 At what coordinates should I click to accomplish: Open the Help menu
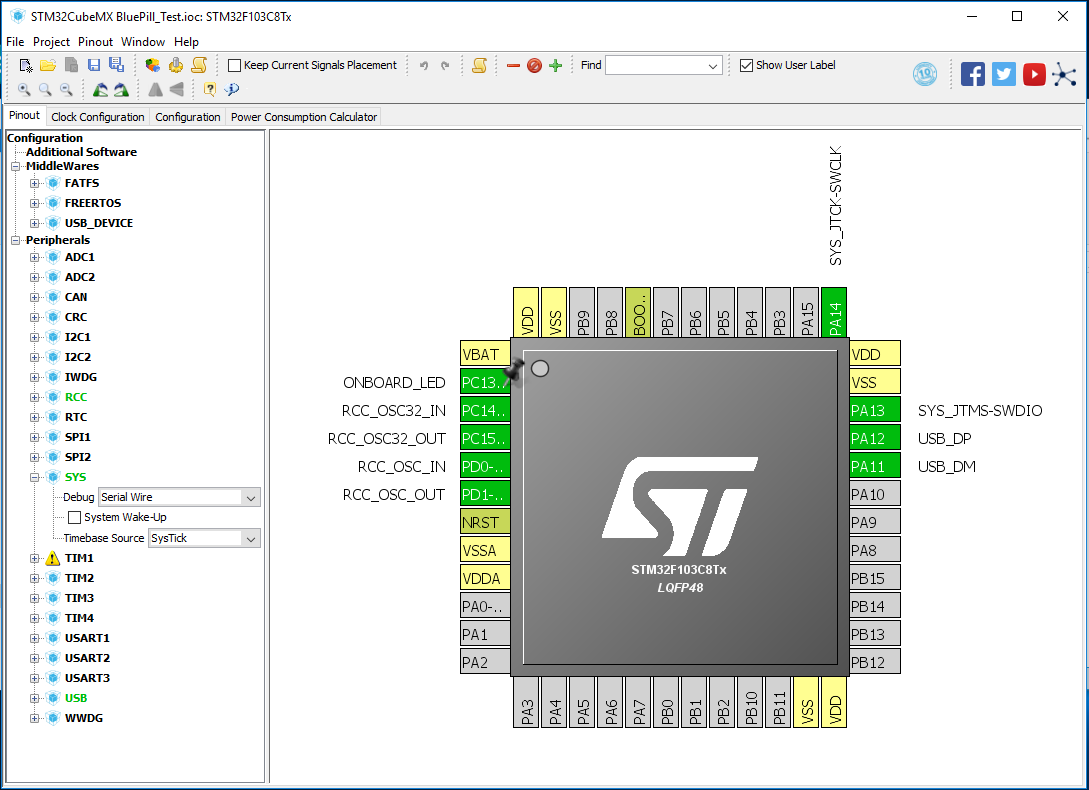coord(186,42)
